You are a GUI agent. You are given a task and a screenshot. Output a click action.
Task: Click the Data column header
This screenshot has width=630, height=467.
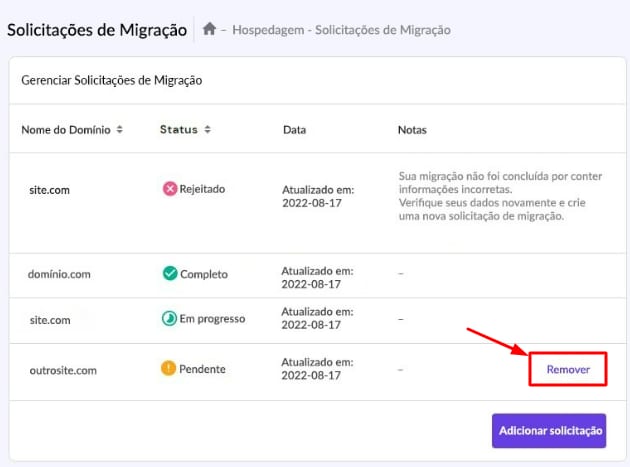pos(294,130)
